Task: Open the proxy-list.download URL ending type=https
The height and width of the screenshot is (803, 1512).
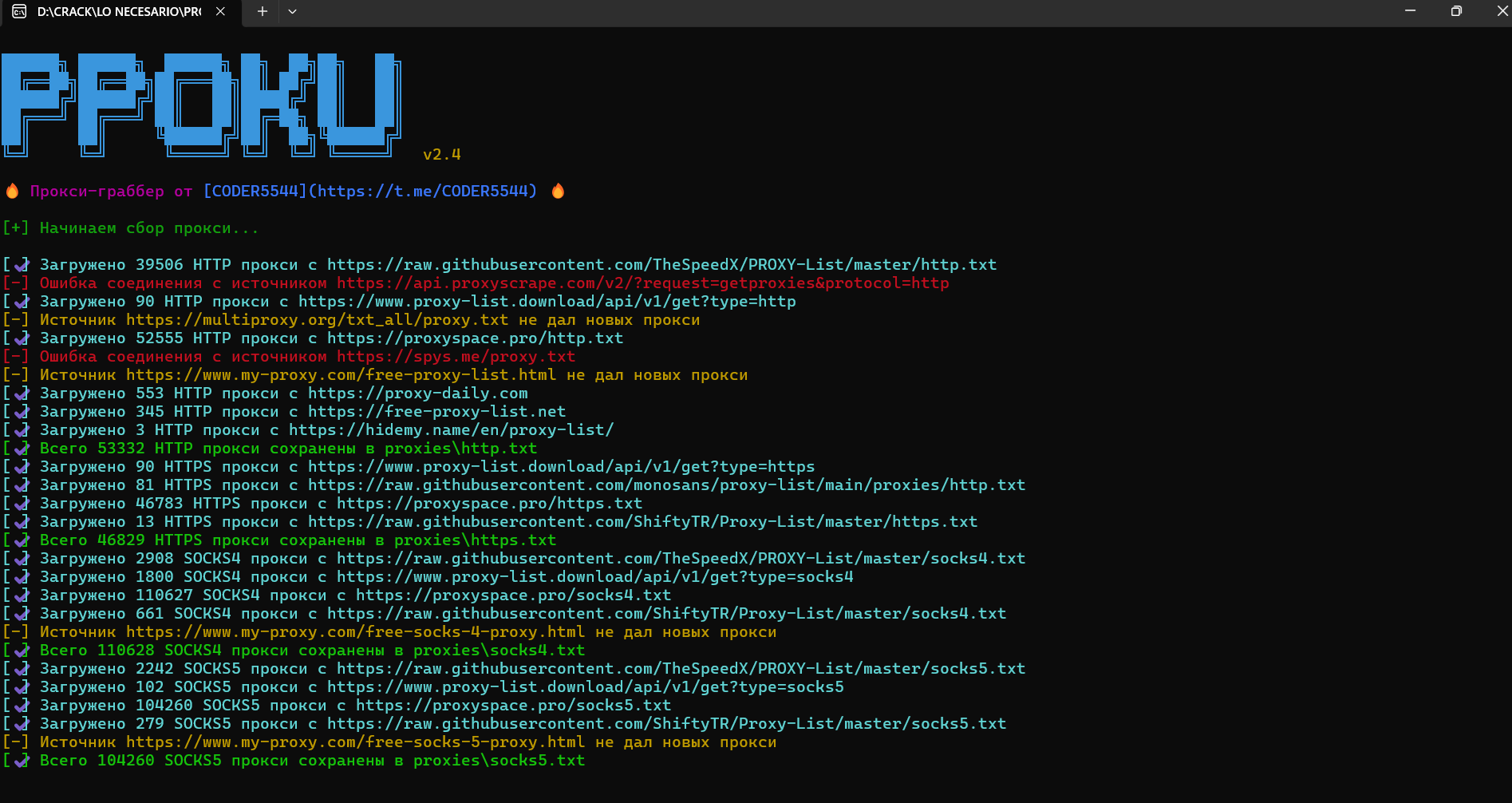Action: (561, 466)
